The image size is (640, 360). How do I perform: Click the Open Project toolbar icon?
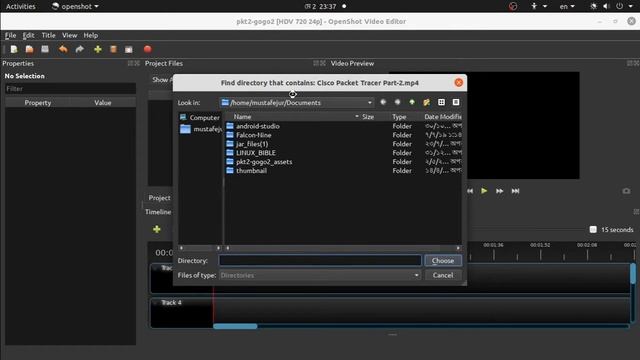click(29, 49)
